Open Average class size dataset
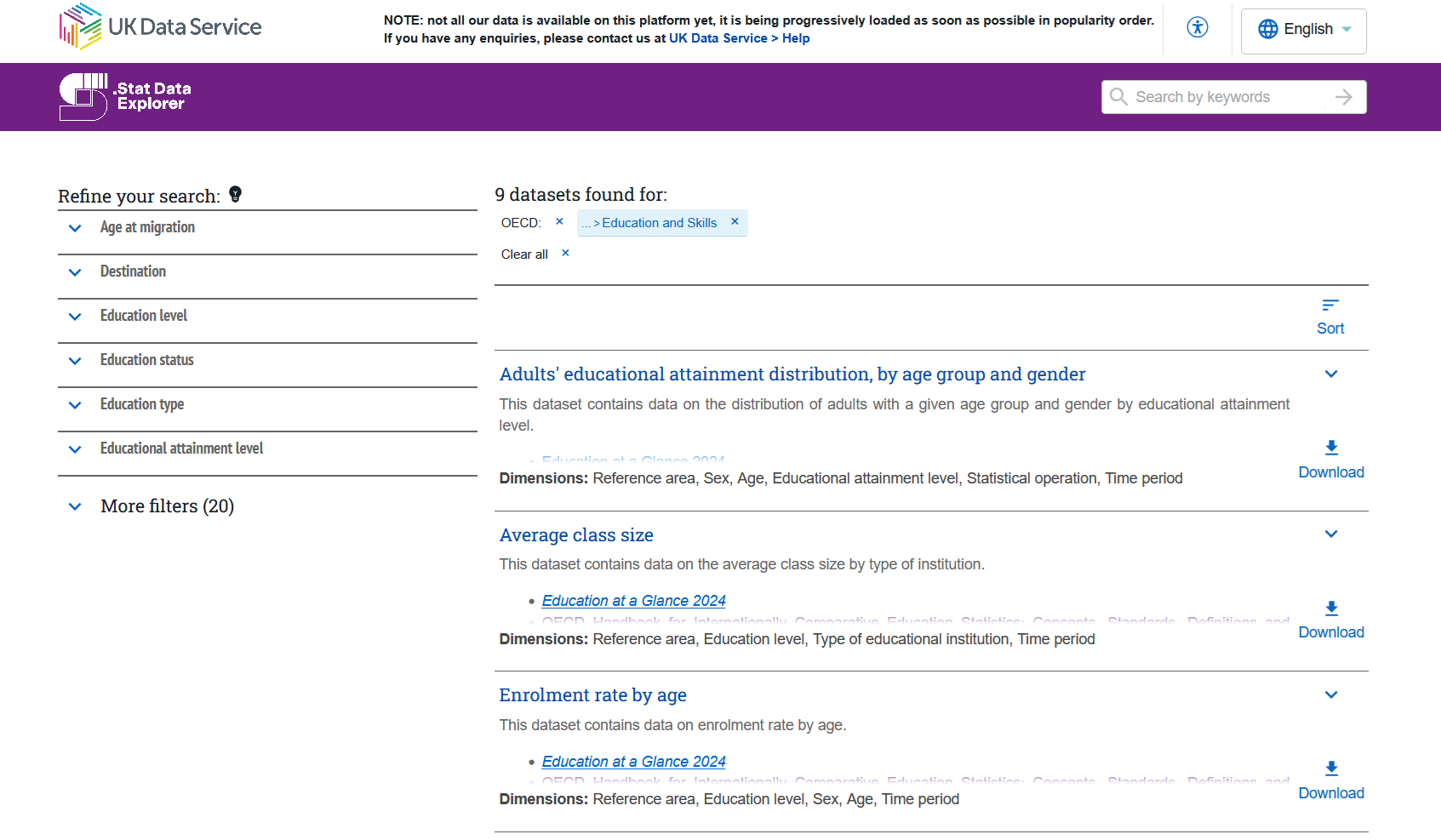The width and height of the screenshot is (1441, 840). coord(576,535)
